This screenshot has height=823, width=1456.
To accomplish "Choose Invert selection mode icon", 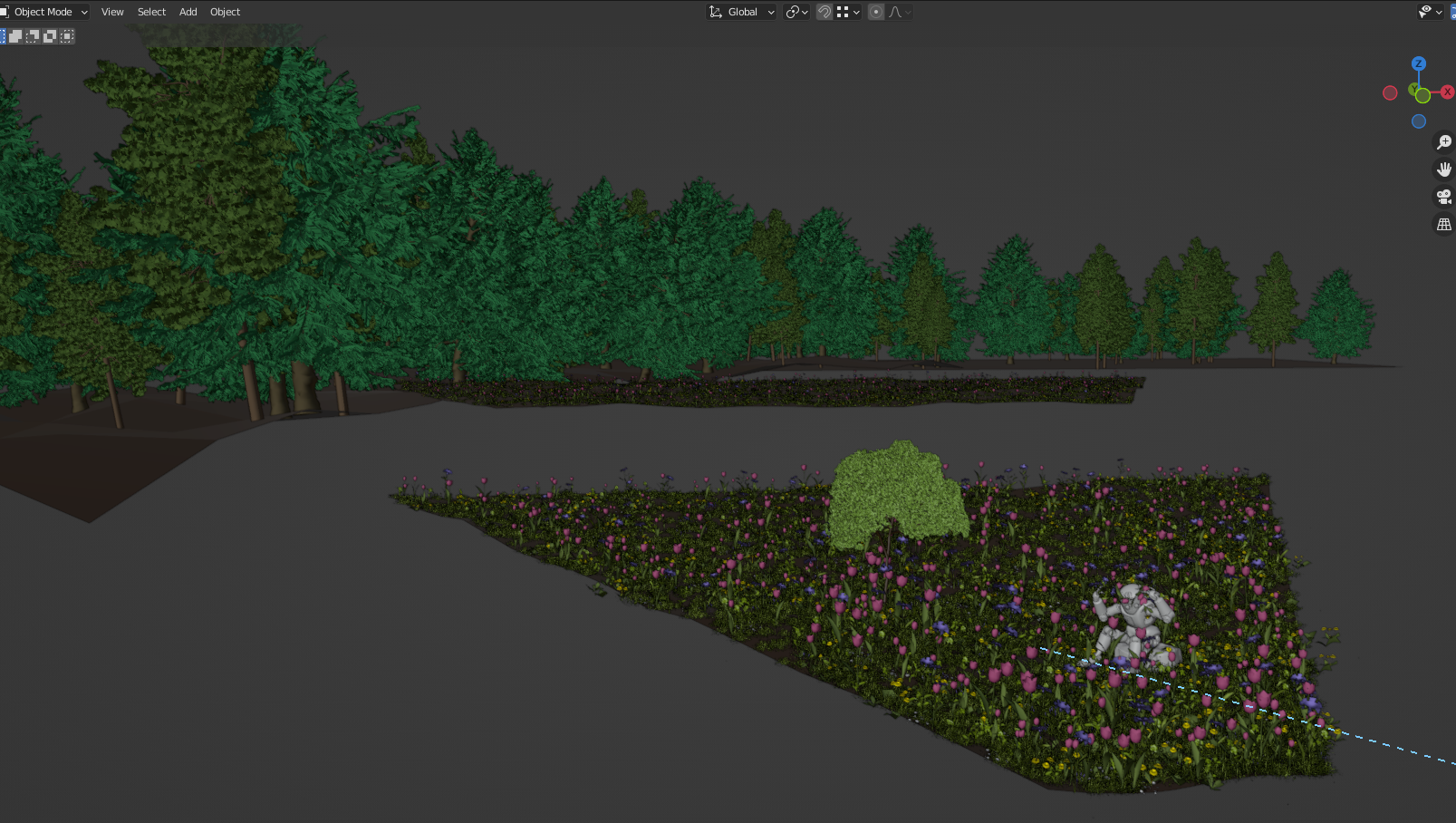I will [x=50, y=36].
